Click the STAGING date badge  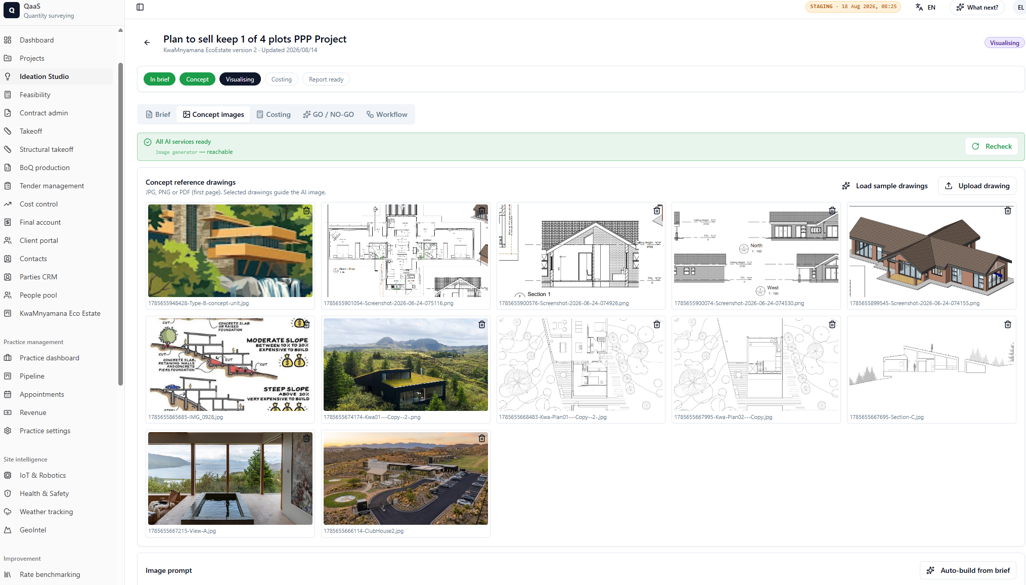coord(853,7)
